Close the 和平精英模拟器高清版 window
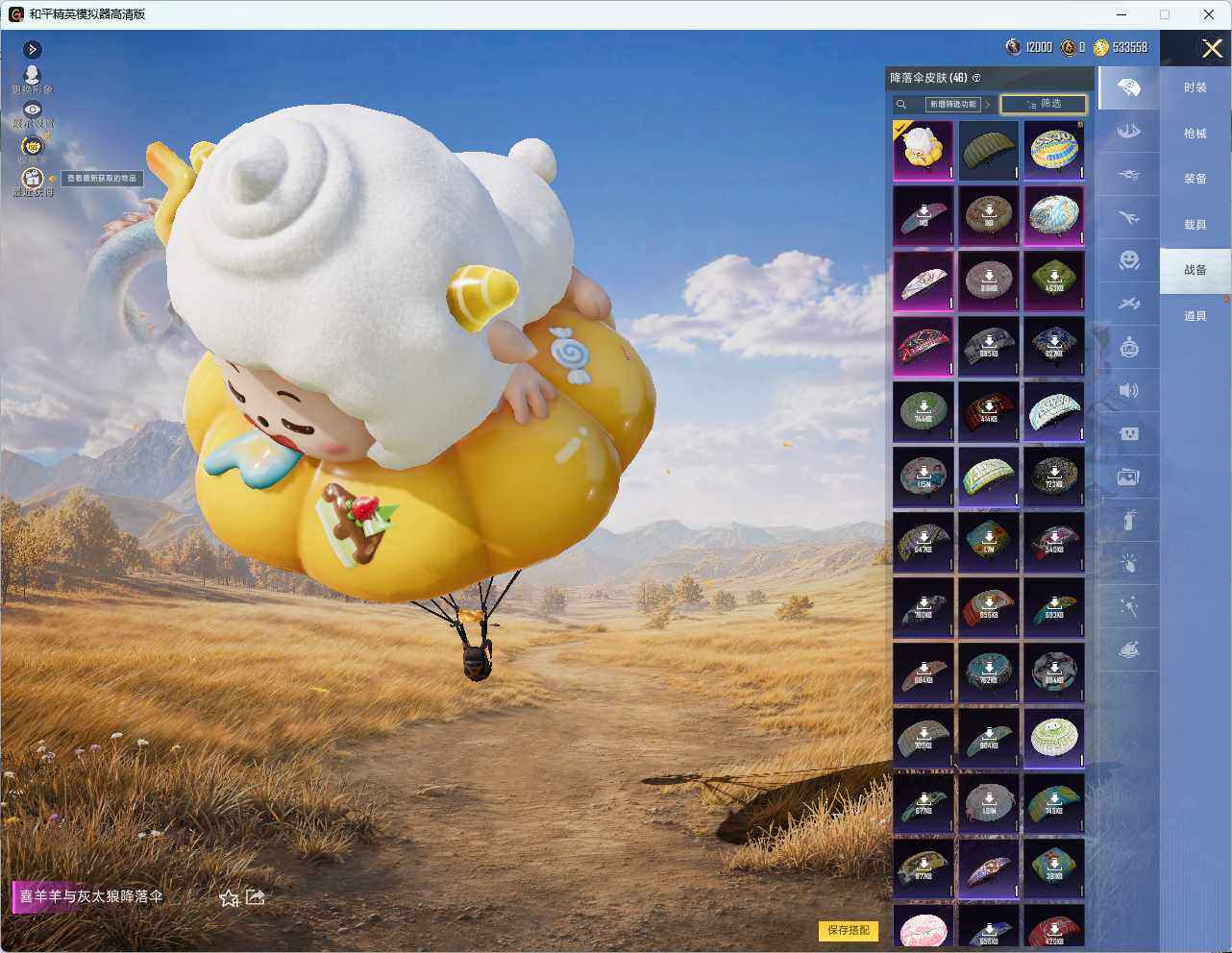Image resolution: width=1232 pixels, height=953 pixels. click(1209, 14)
